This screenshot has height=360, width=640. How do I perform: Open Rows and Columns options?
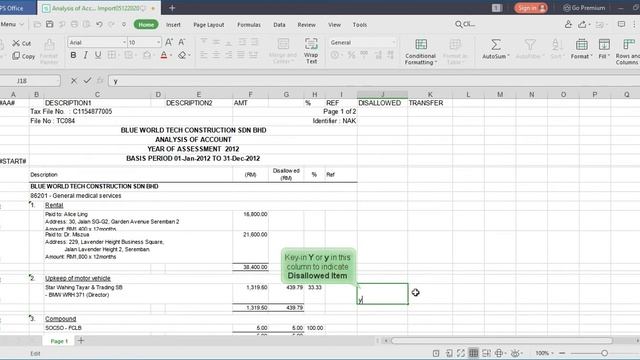coord(628,51)
